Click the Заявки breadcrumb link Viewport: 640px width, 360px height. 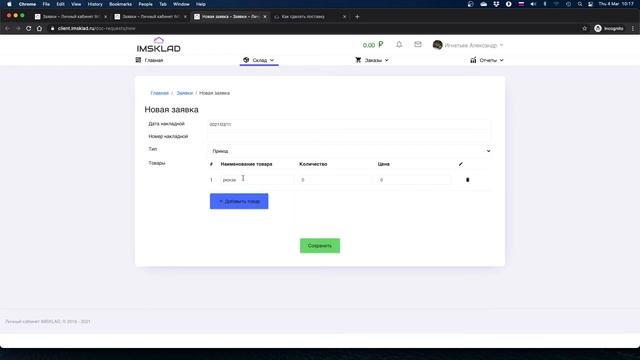(184, 93)
